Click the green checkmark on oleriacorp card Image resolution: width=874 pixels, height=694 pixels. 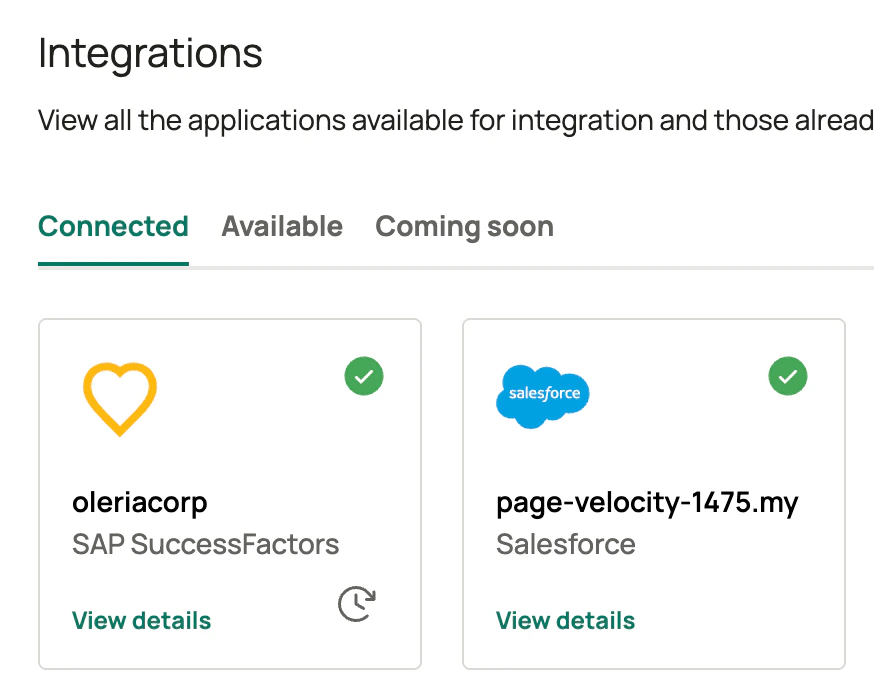coord(364,376)
